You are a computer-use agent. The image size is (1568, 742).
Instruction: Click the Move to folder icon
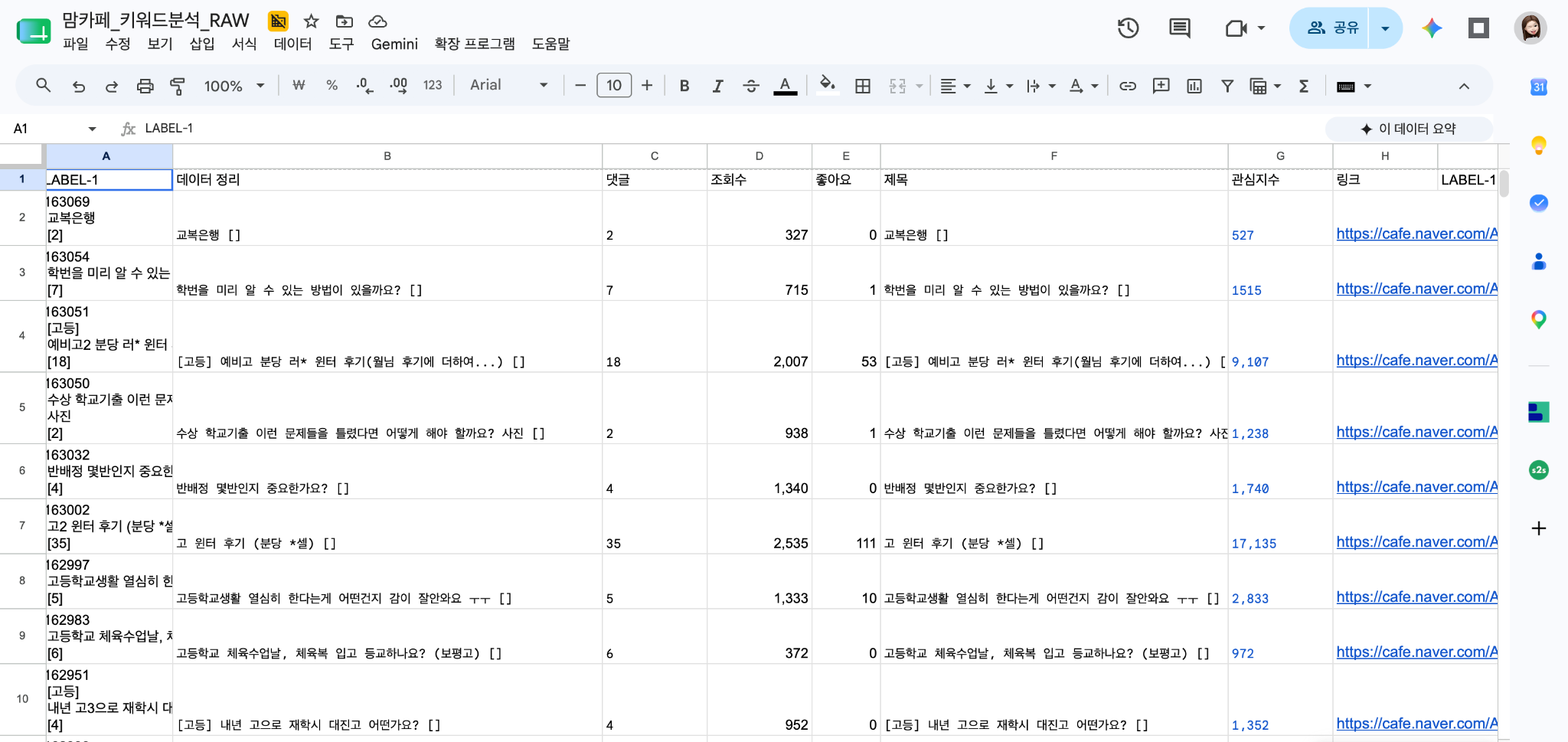(x=345, y=21)
